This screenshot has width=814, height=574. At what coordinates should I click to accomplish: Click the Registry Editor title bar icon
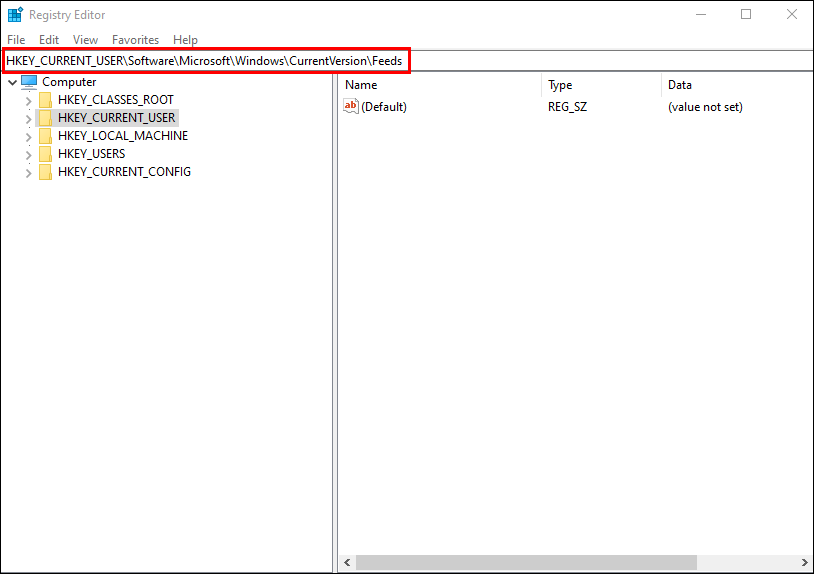point(15,15)
